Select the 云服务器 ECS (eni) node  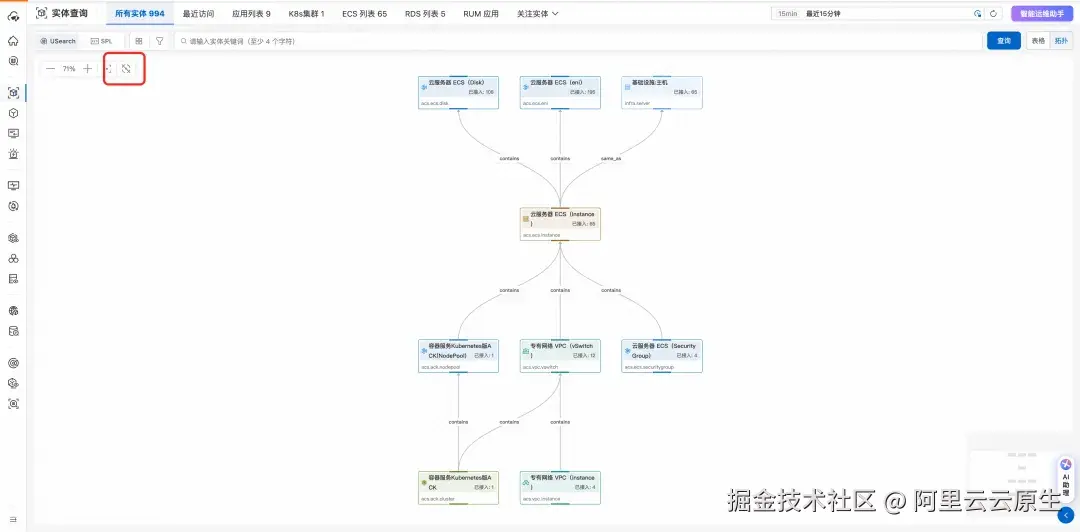click(560, 92)
